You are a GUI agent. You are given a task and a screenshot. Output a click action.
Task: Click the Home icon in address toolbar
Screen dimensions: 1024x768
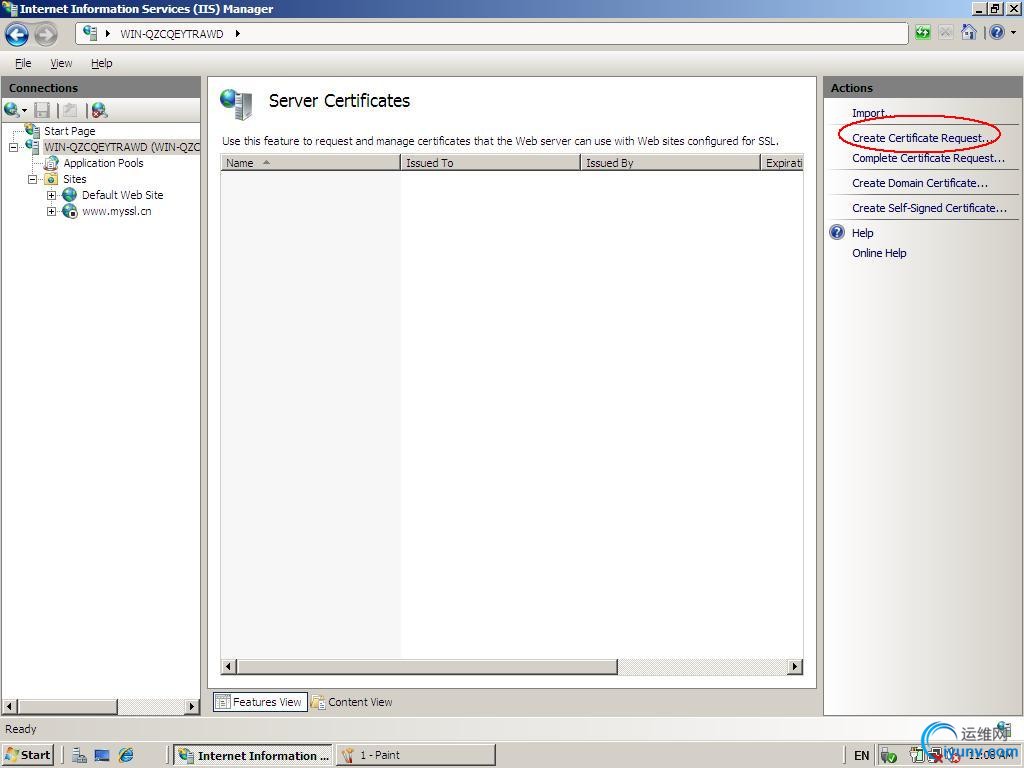[x=969, y=32]
